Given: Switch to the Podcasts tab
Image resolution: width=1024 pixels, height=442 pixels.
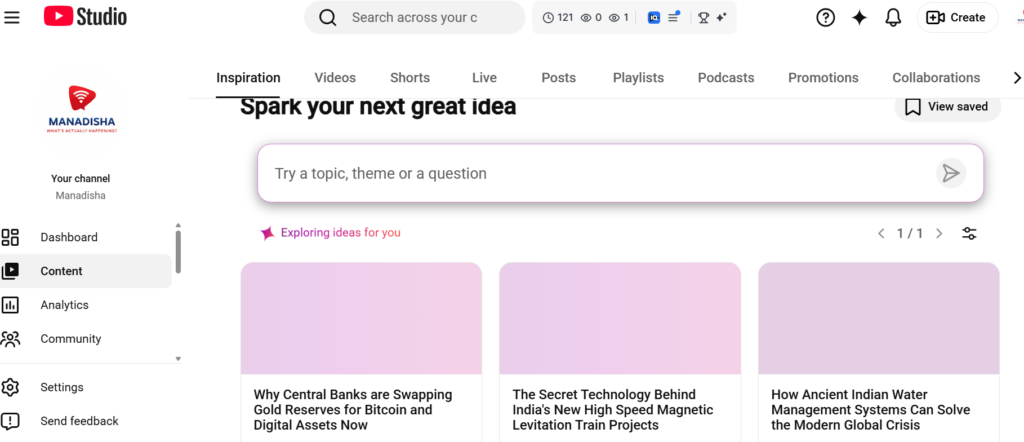Looking at the screenshot, I should point(726,78).
